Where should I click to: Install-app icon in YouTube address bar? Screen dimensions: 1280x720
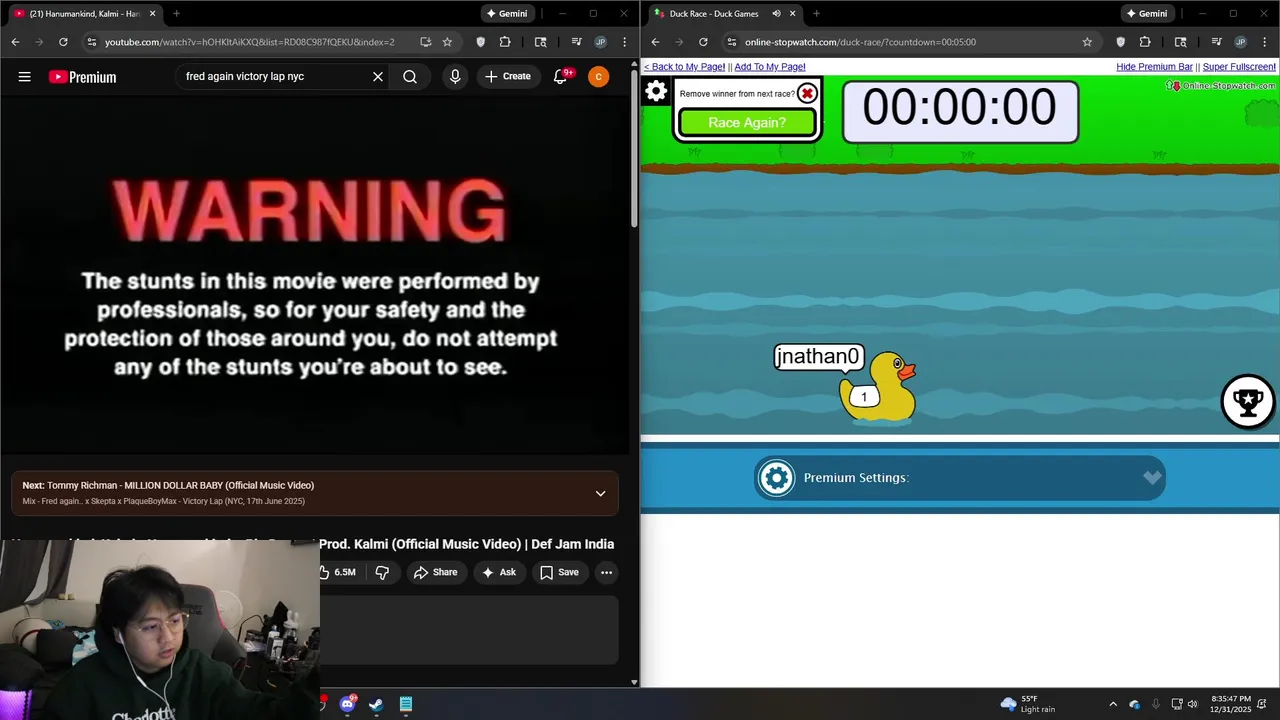[425, 42]
